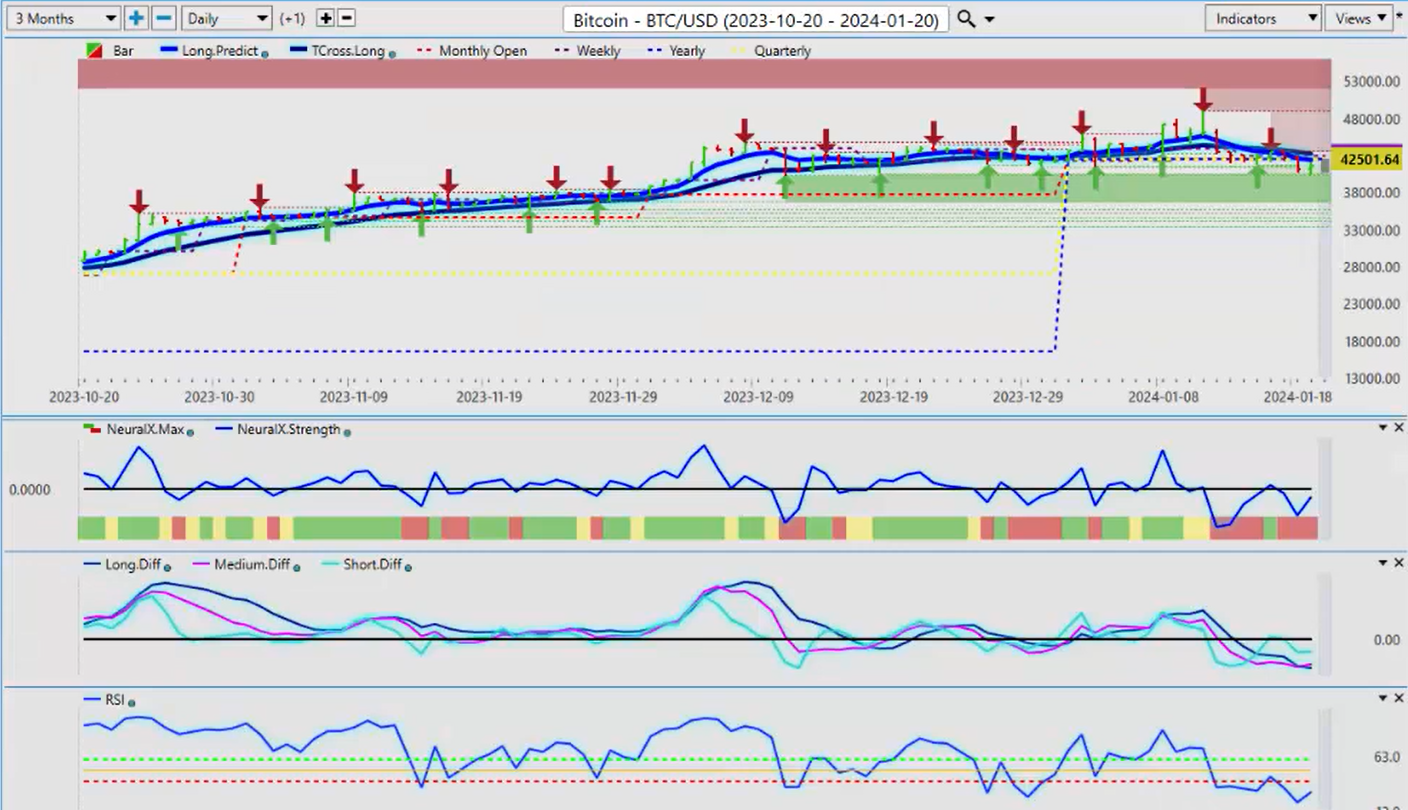Image resolution: width=1408 pixels, height=810 pixels.
Task: Click the black plus forecast increment button
Action: click(326, 18)
